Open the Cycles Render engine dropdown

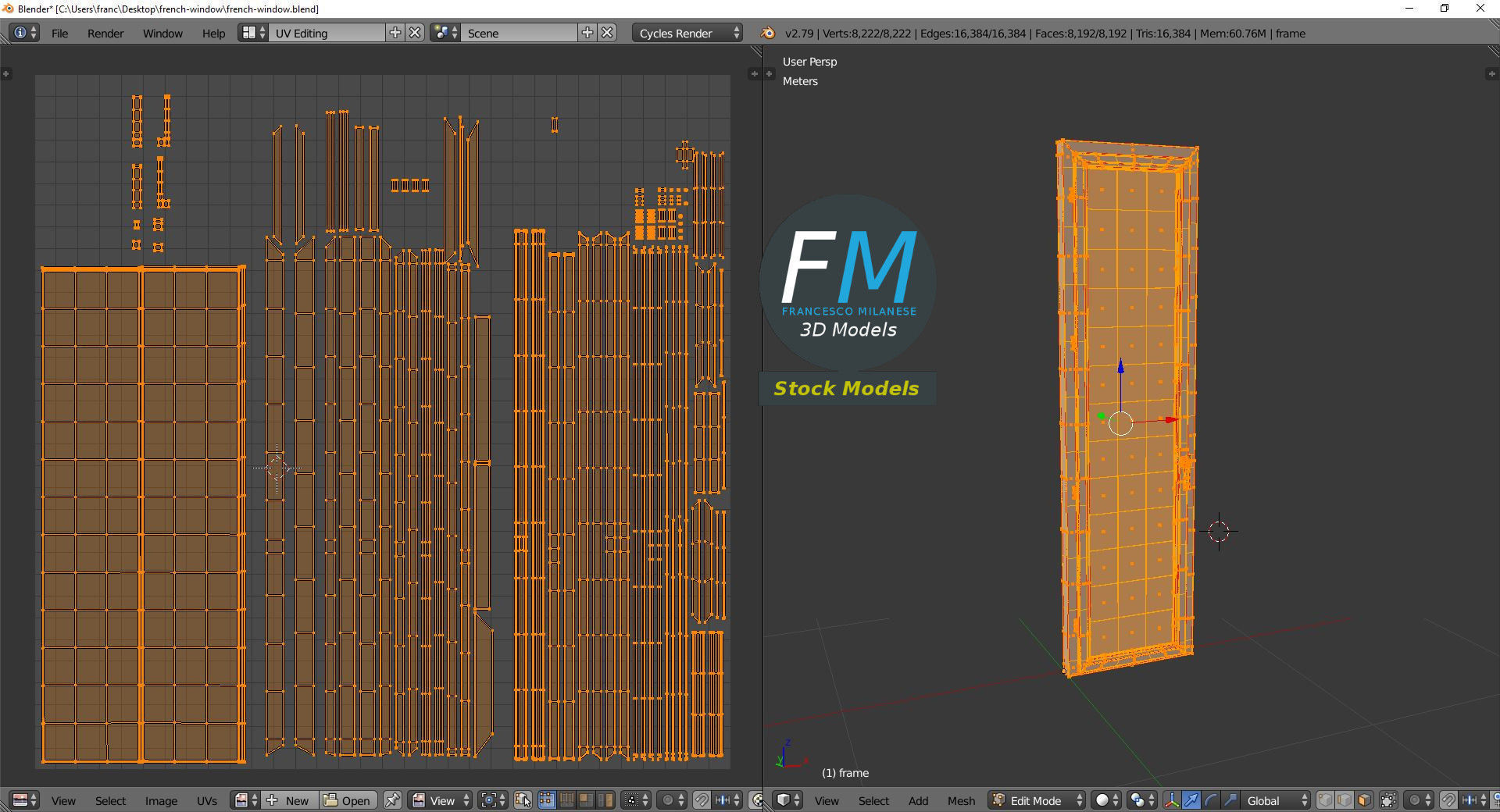point(687,33)
